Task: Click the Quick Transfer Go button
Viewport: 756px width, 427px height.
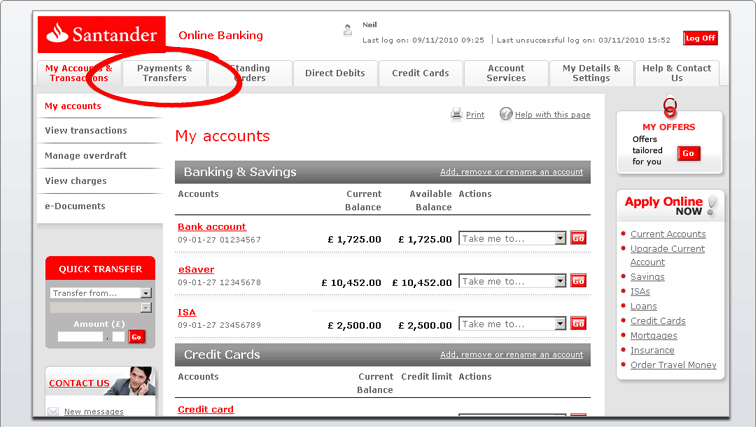Action: point(136,337)
